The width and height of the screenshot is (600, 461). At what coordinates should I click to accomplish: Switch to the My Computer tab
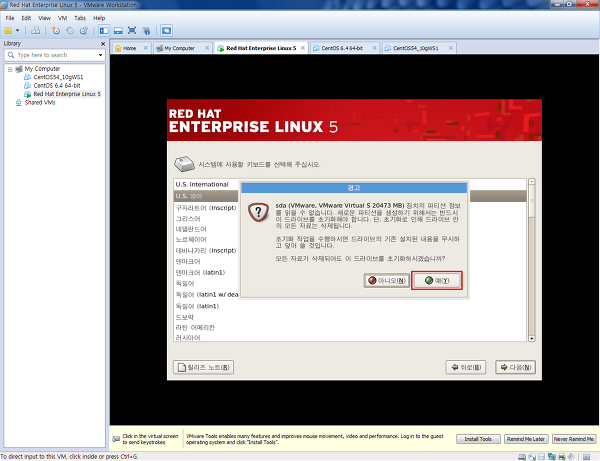[179, 48]
